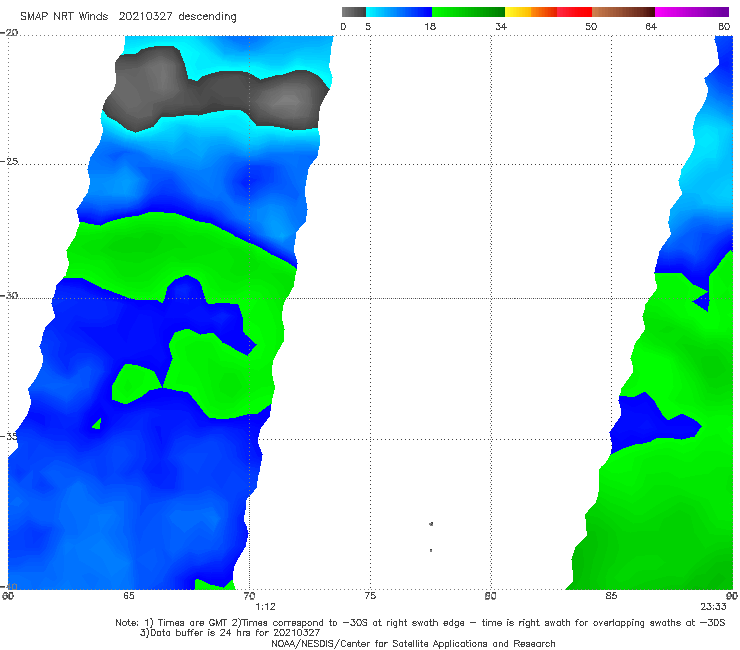Click the 'Times are GMT' note line
The image size is (740, 650).
click(x=420, y=623)
